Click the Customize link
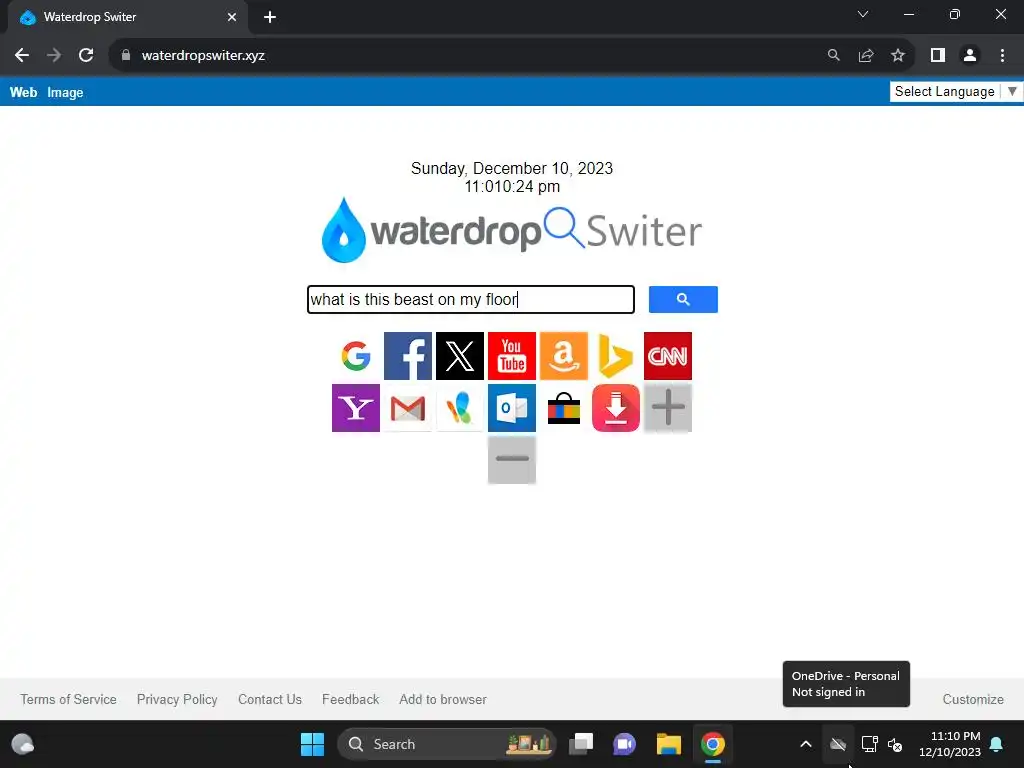The width and height of the screenshot is (1024, 768). coord(973,699)
